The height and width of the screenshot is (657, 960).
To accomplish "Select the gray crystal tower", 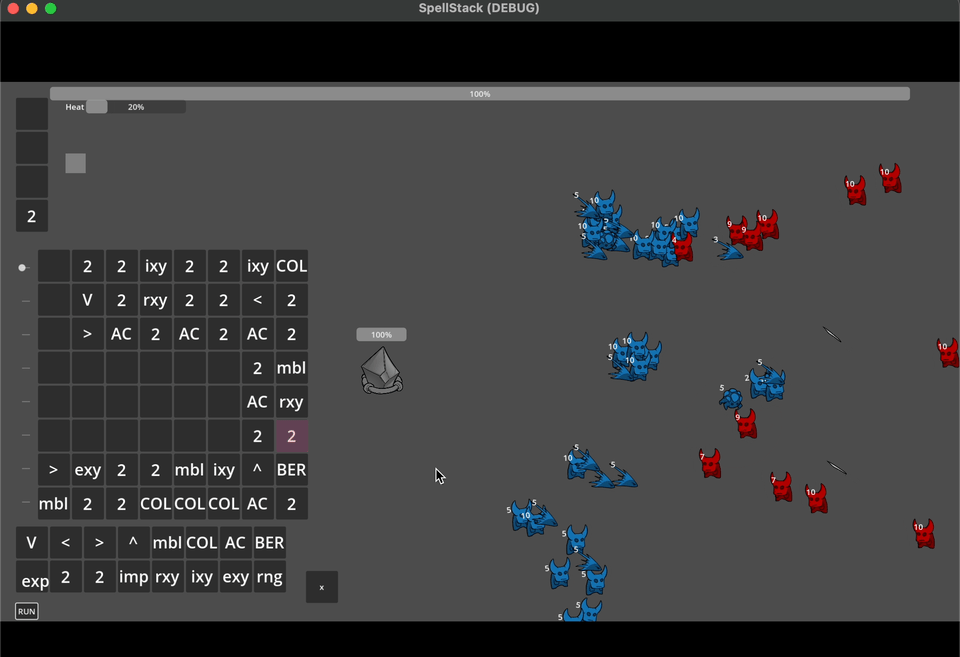I will 381,370.
